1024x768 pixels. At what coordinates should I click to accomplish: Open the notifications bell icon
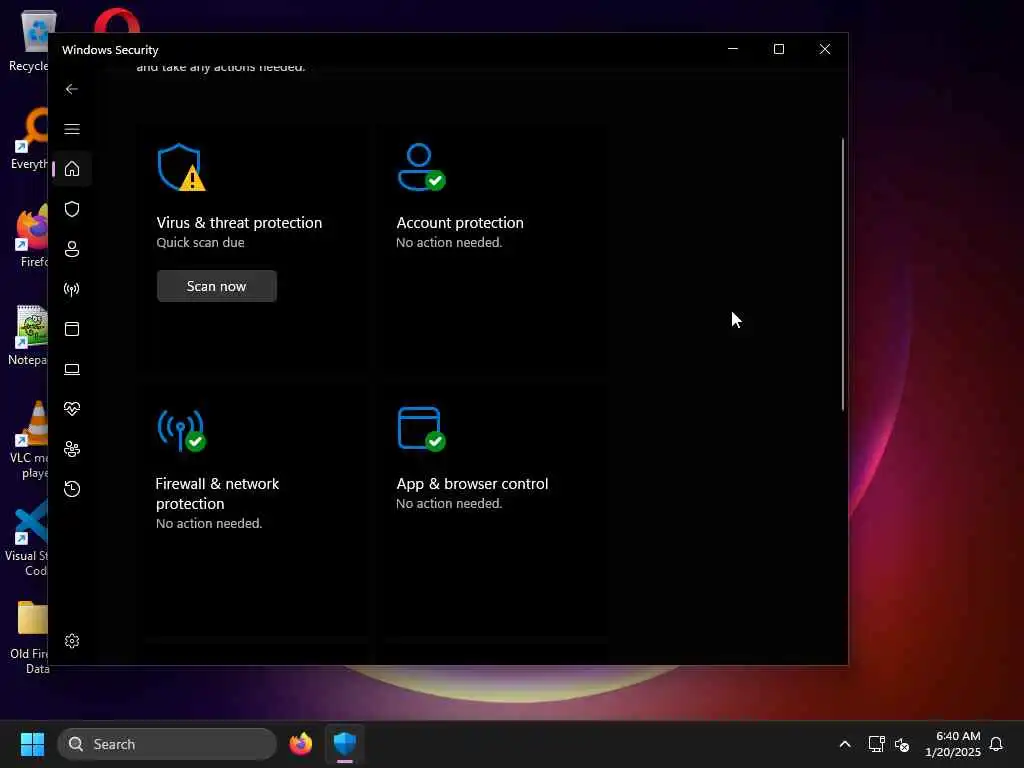[996, 744]
